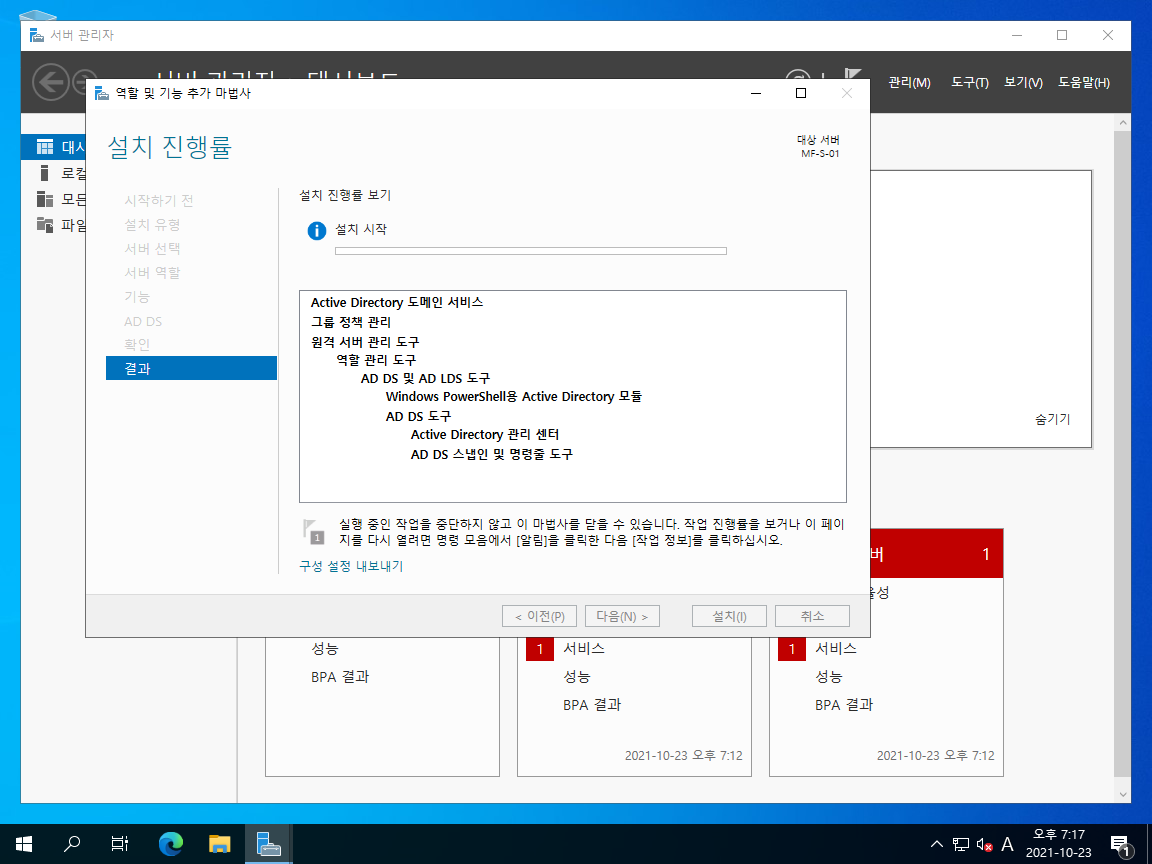Click the 설치(I) button
The width and height of the screenshot is (1152, 864).
pyautogui.click(x=730, y=616)
